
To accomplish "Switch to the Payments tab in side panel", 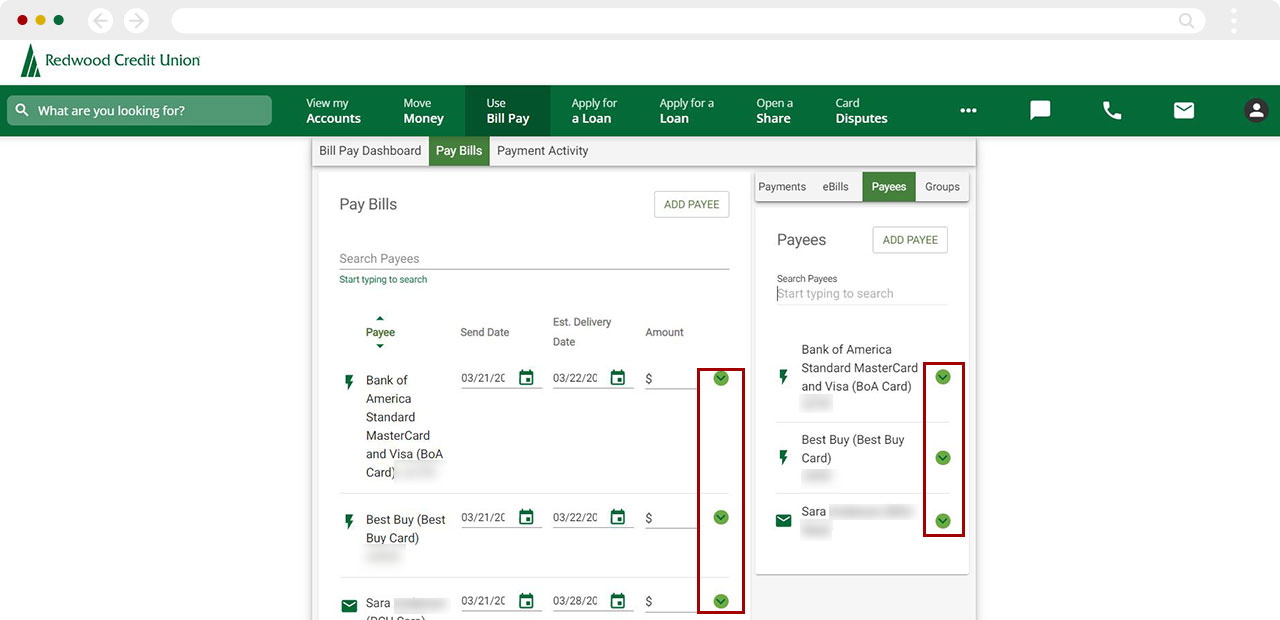I will tap(782, 187).
